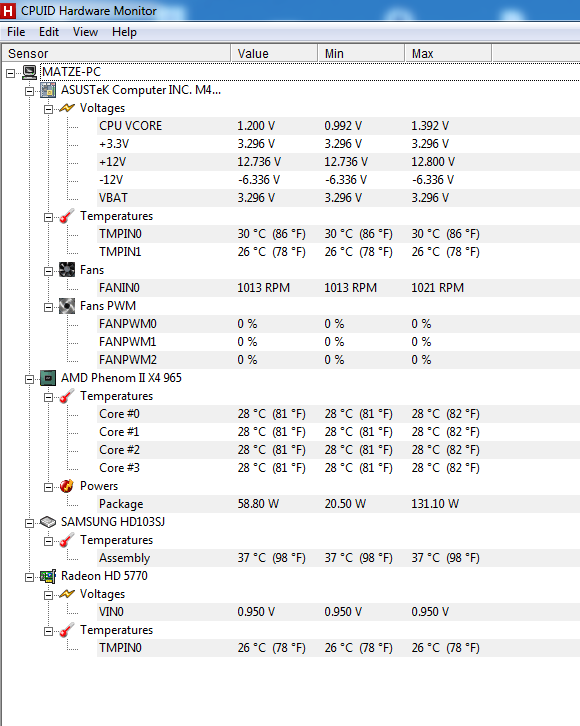Click the motherboard Voltages lightning icon
The width and height of the screenshot is (580, 726).
(67, 108)
